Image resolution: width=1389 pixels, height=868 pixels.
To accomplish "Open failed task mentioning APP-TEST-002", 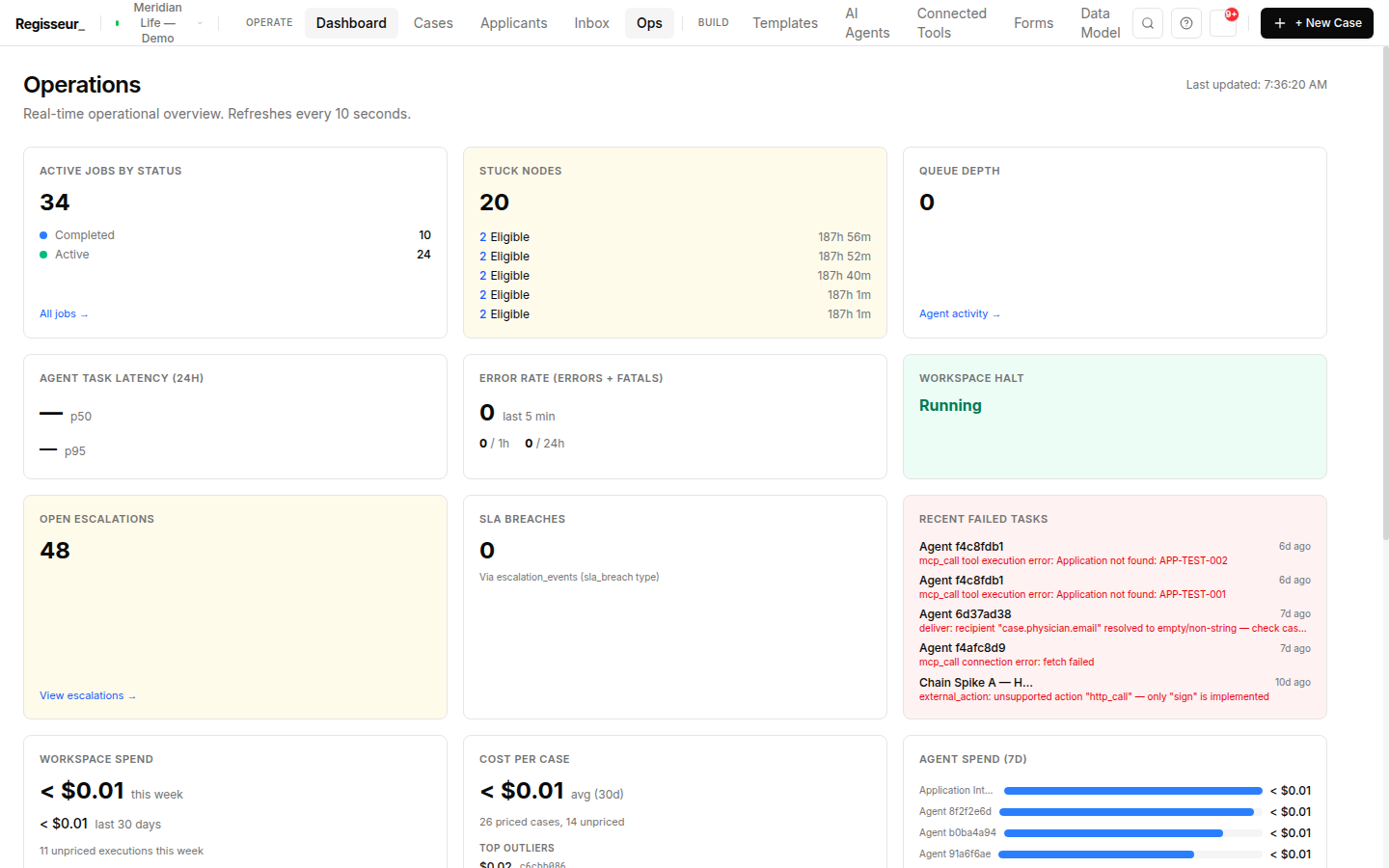I will pyautogui.click(x=1115, y=554).
